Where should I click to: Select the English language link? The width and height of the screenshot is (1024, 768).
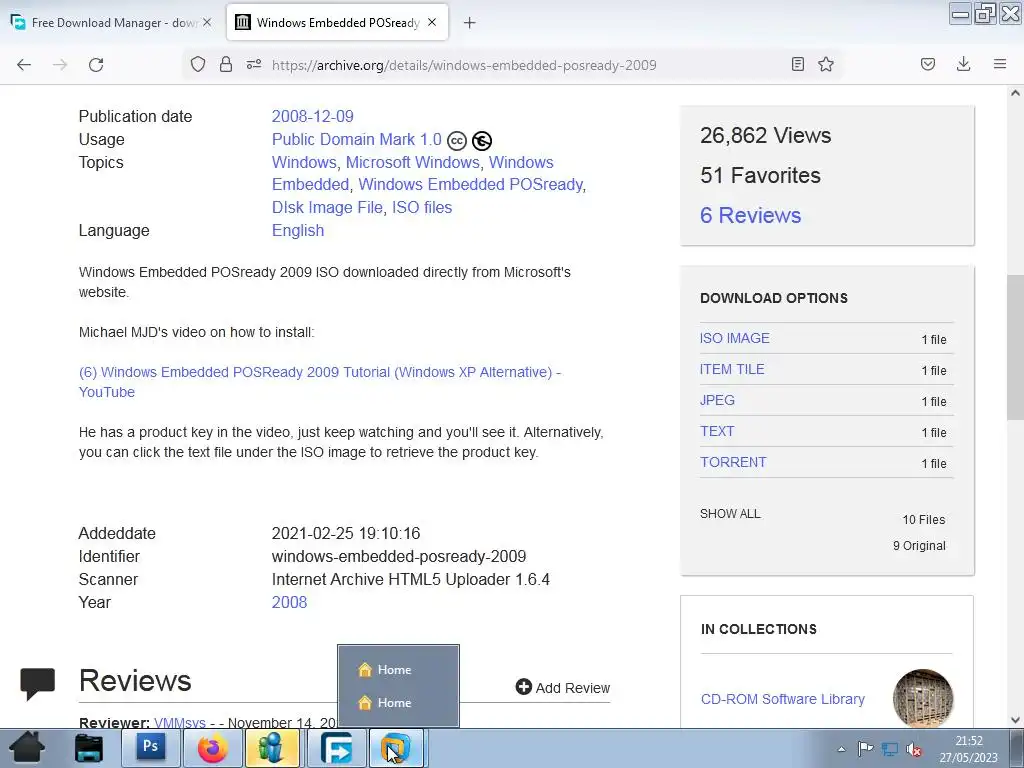click(298, 231)
